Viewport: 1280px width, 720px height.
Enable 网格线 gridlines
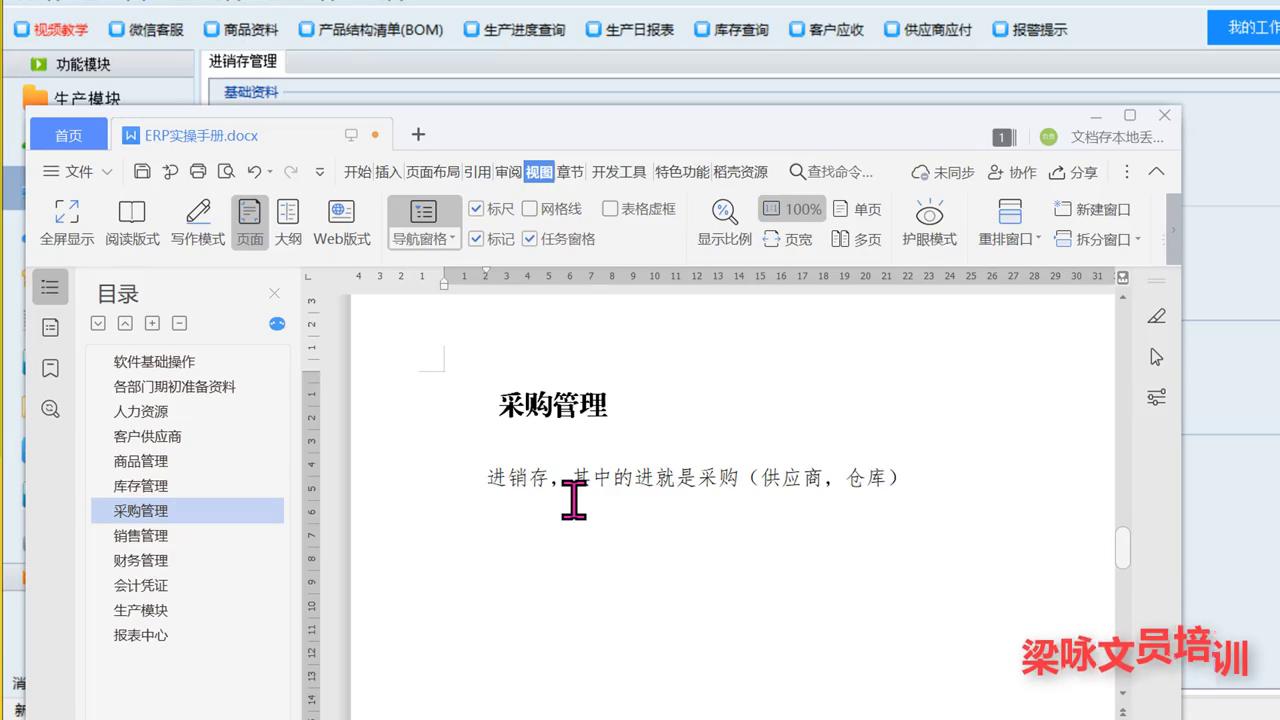(531, 208)
